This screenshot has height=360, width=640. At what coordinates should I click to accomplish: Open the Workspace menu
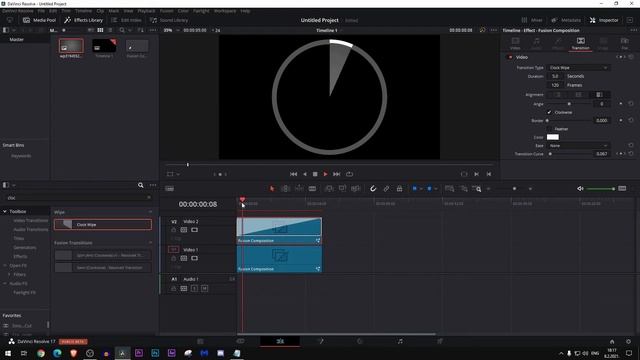[x=225, y=11]
